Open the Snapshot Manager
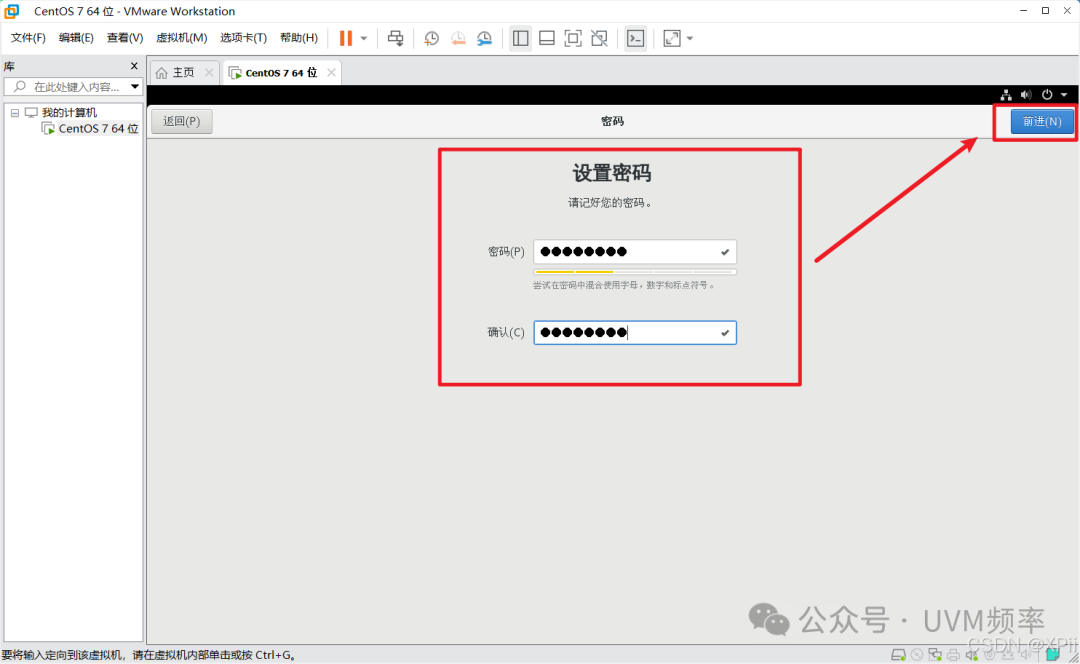The width and height of the screenshot is (1080, 664). (x=485, y=38)
